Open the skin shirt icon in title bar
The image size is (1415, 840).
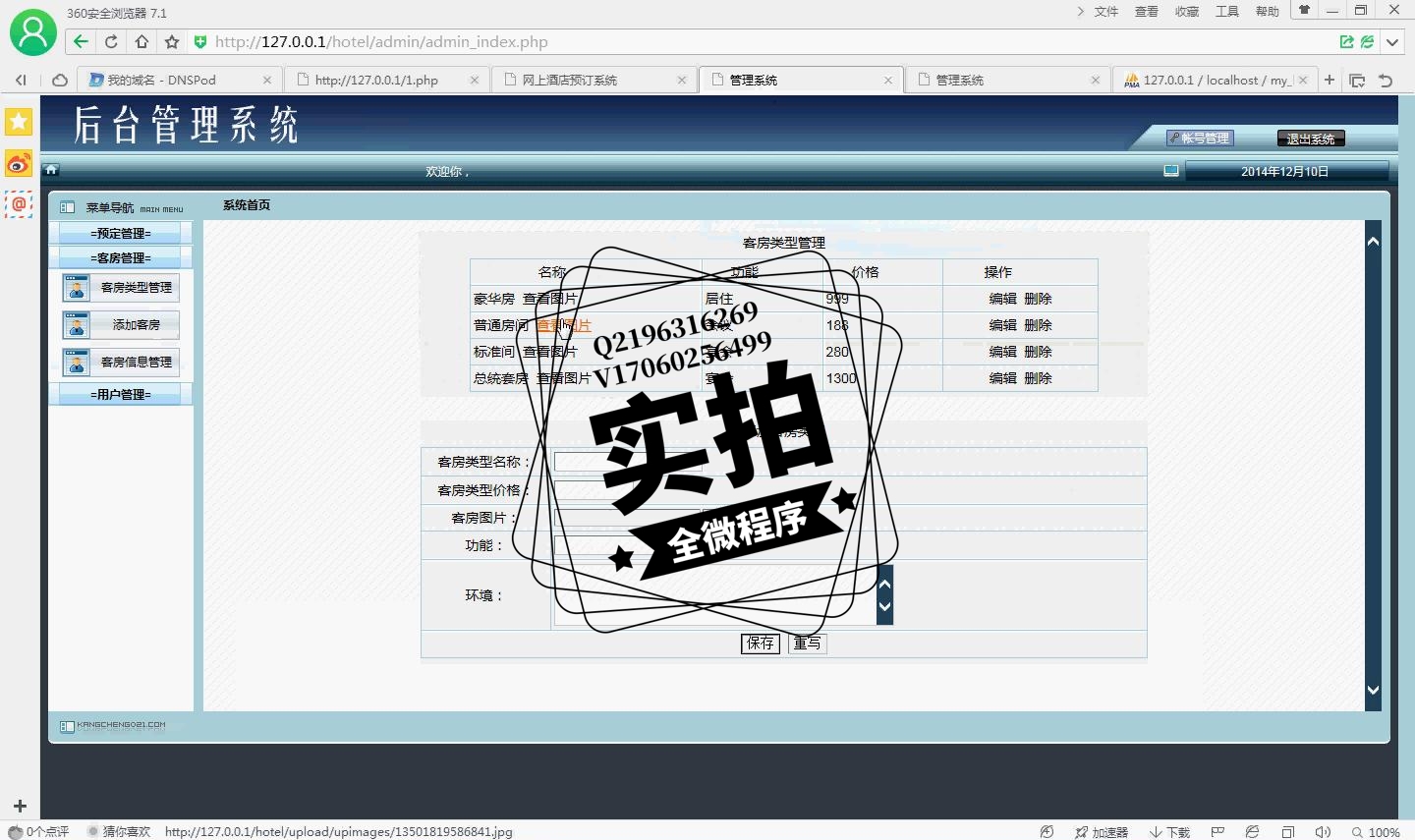[x=1304, y=10]
